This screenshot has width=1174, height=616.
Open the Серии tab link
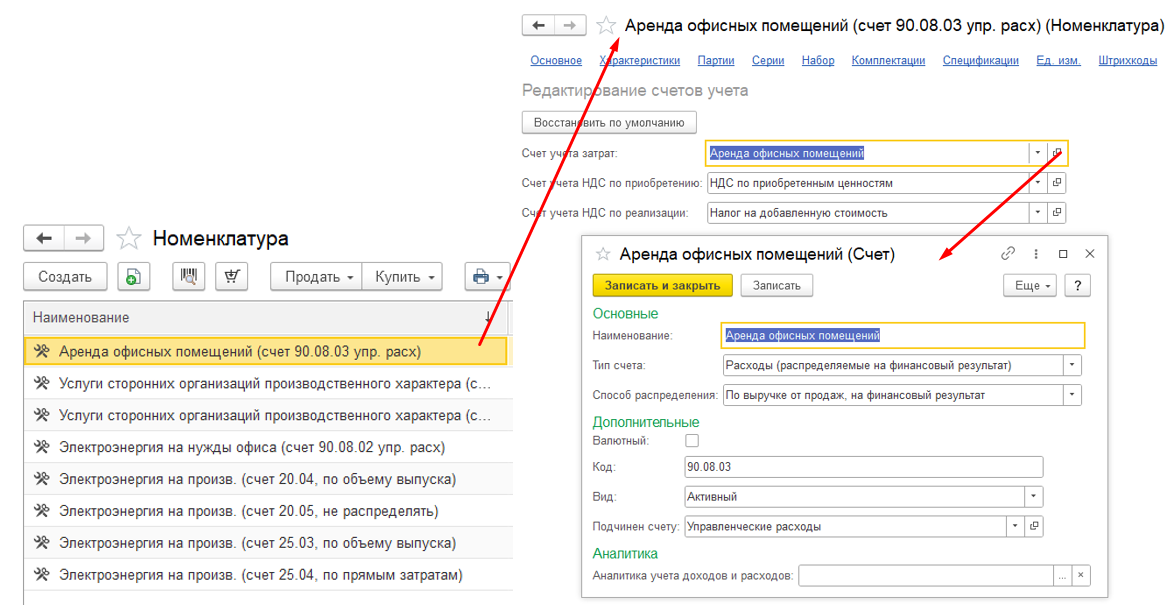(768, 61)
